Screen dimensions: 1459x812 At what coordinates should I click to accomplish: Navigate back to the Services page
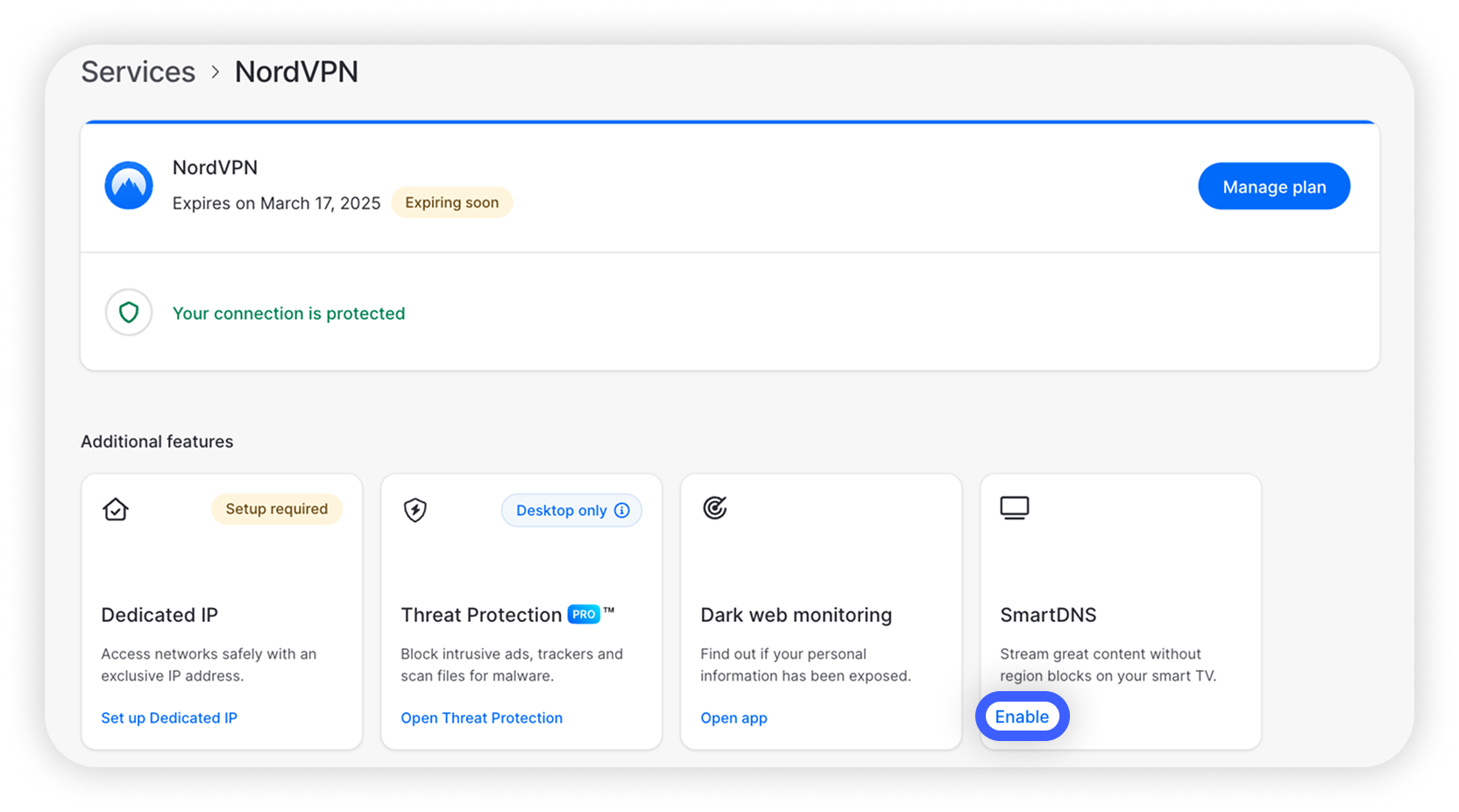coord(138,72)
